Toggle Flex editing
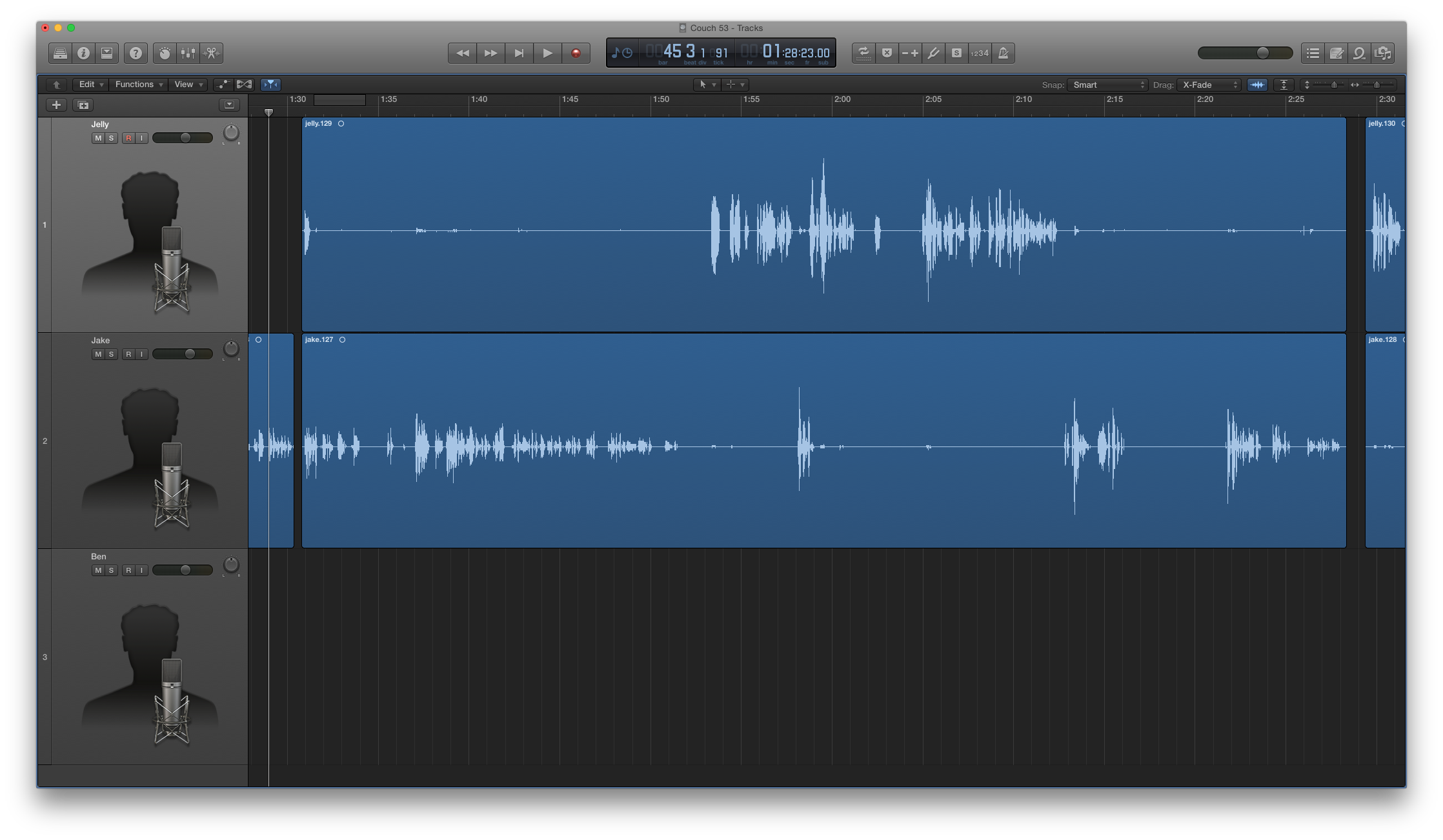Image resolution: width=1443 pixels, height=840 pixels. click(x=244, y=85)
